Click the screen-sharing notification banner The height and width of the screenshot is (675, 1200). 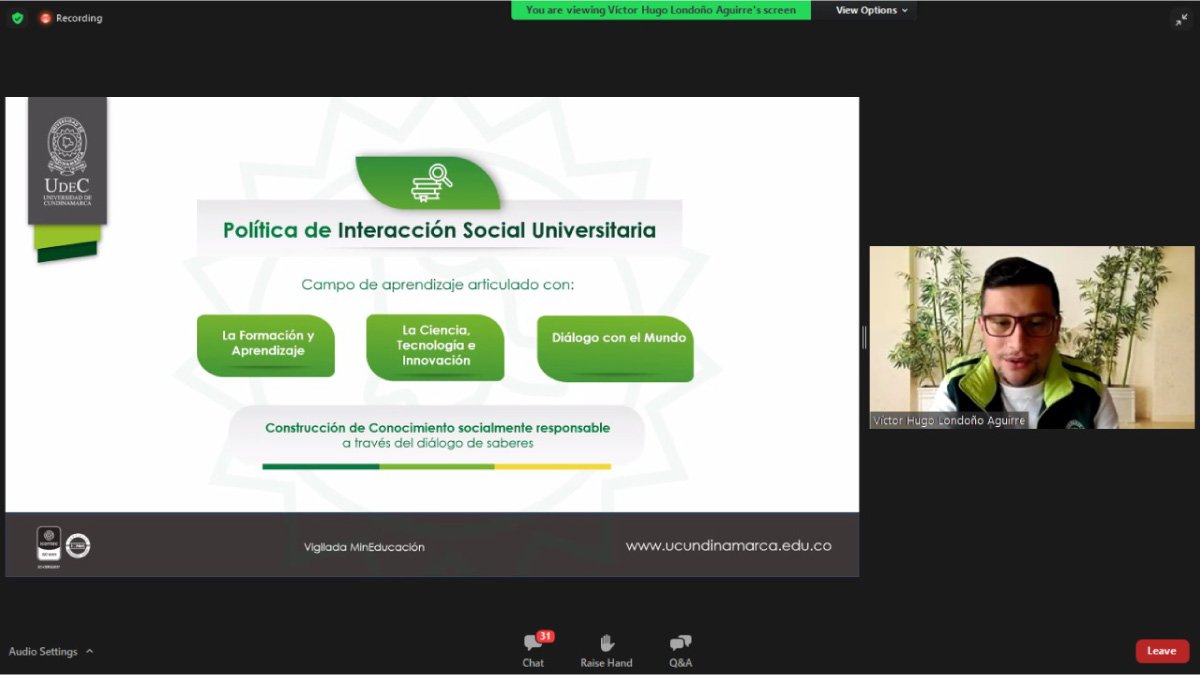(661, 10)
